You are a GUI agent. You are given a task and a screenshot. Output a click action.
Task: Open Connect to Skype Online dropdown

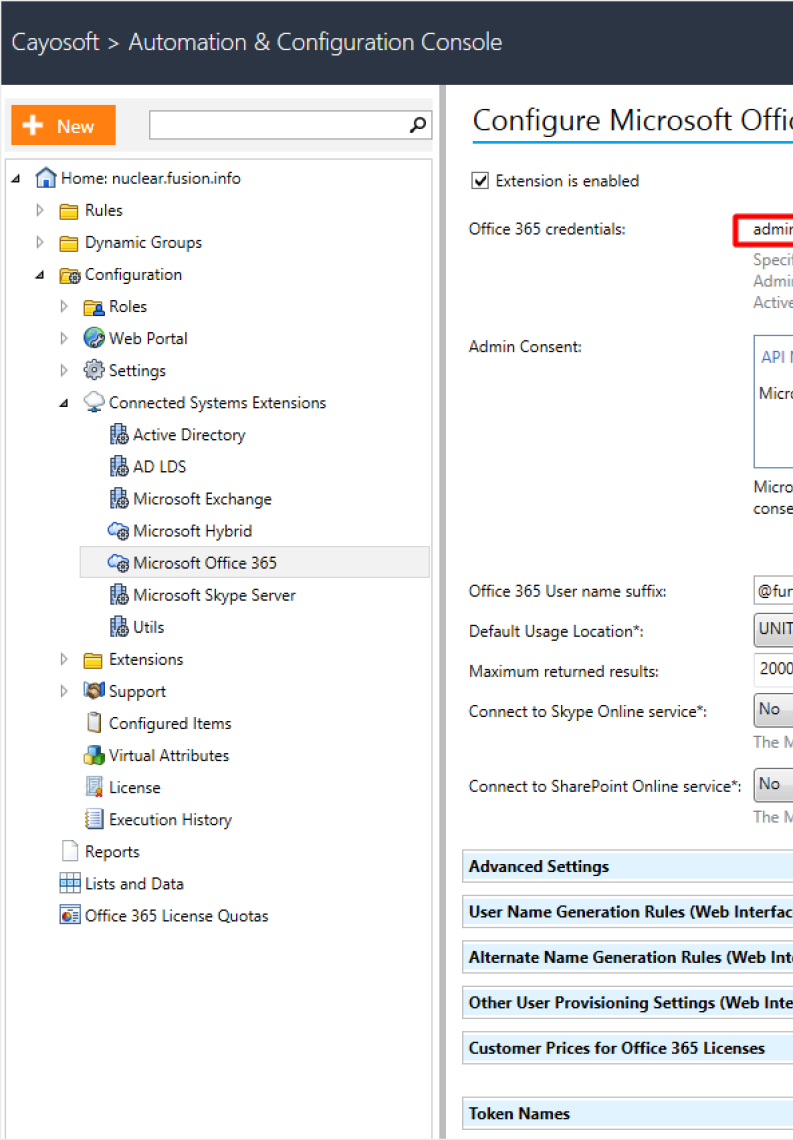pos(773,710)
